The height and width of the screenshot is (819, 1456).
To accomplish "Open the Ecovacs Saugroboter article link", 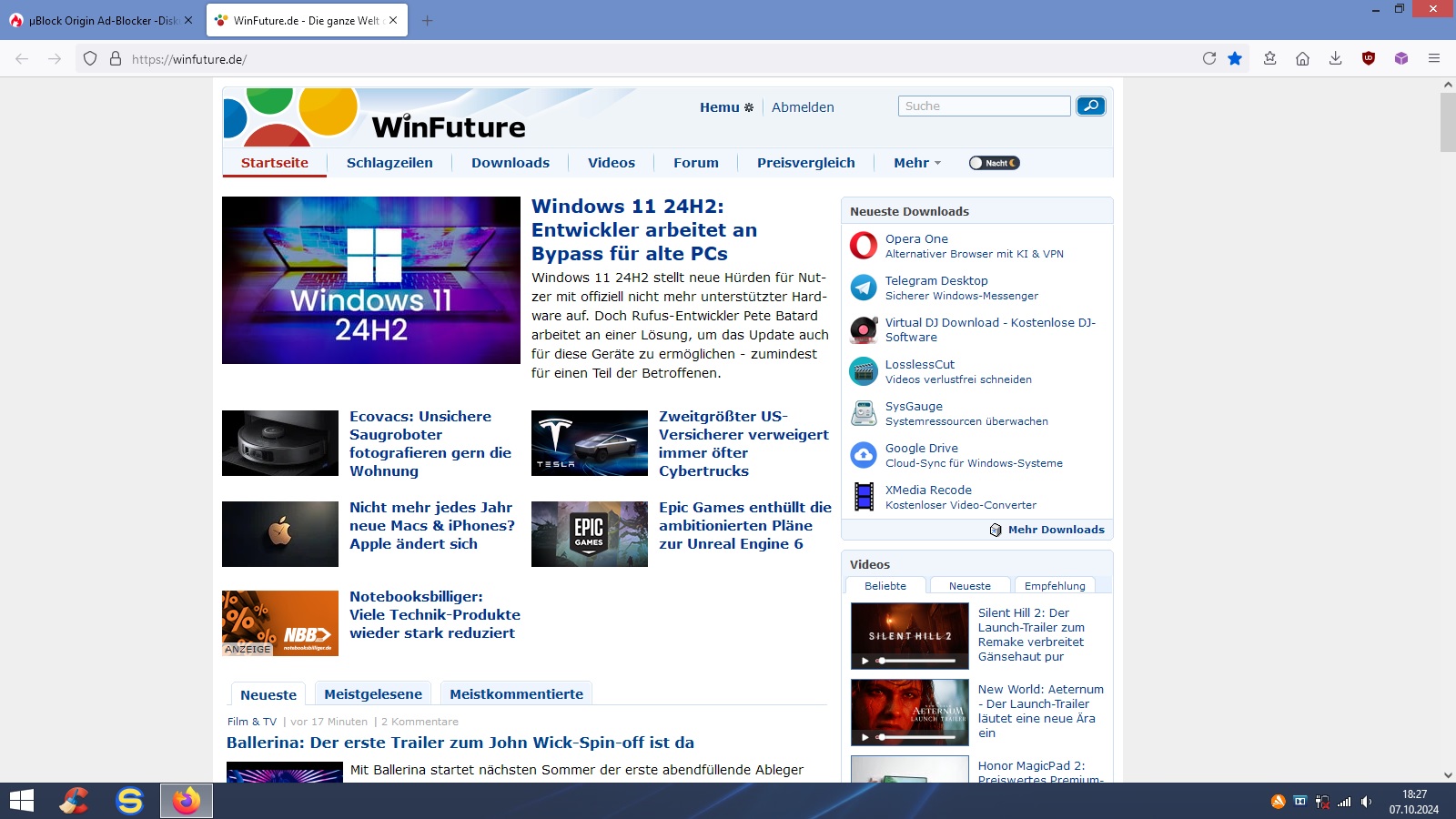I will tap(430, 443).
